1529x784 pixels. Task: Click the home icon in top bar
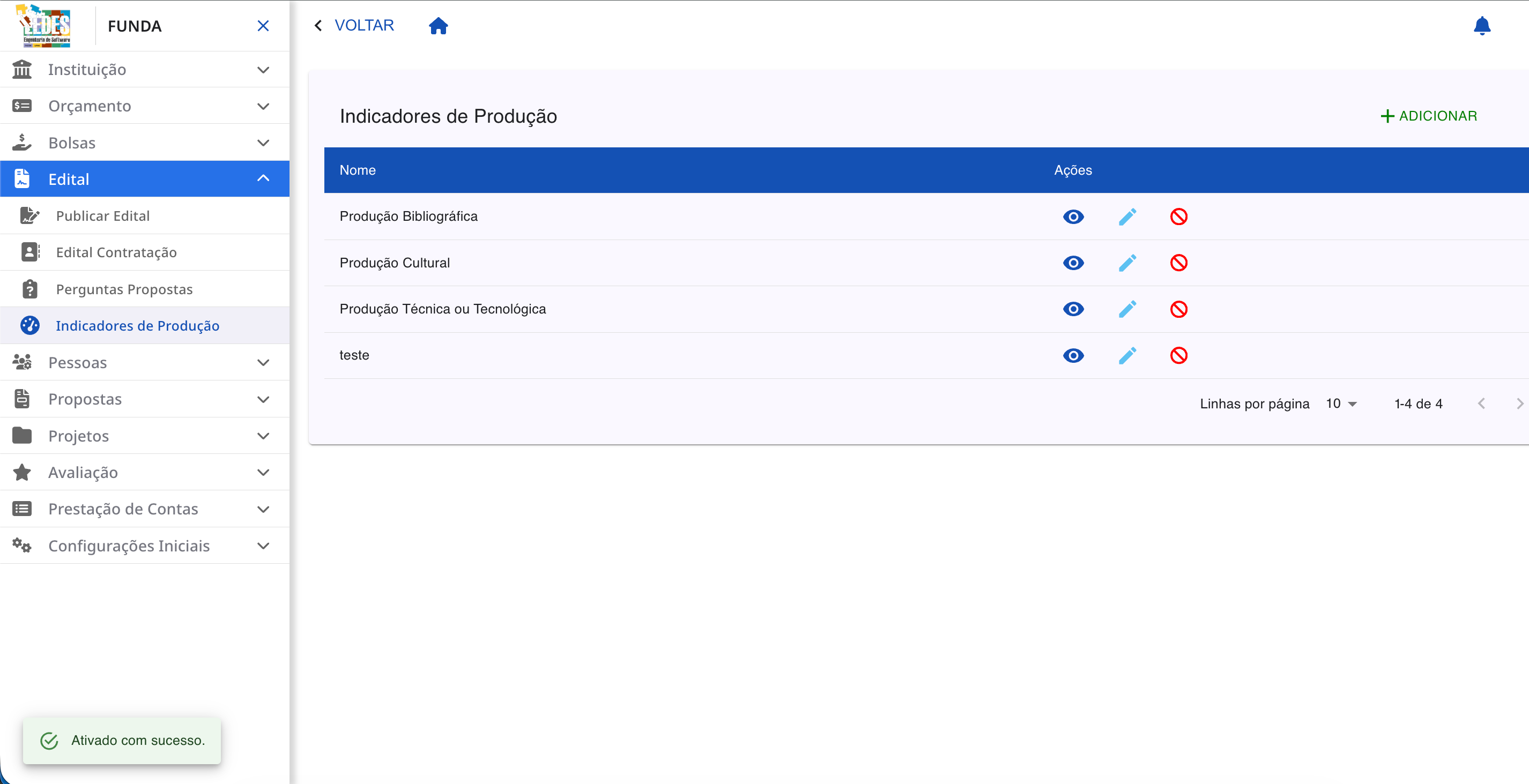pos(438,26)
